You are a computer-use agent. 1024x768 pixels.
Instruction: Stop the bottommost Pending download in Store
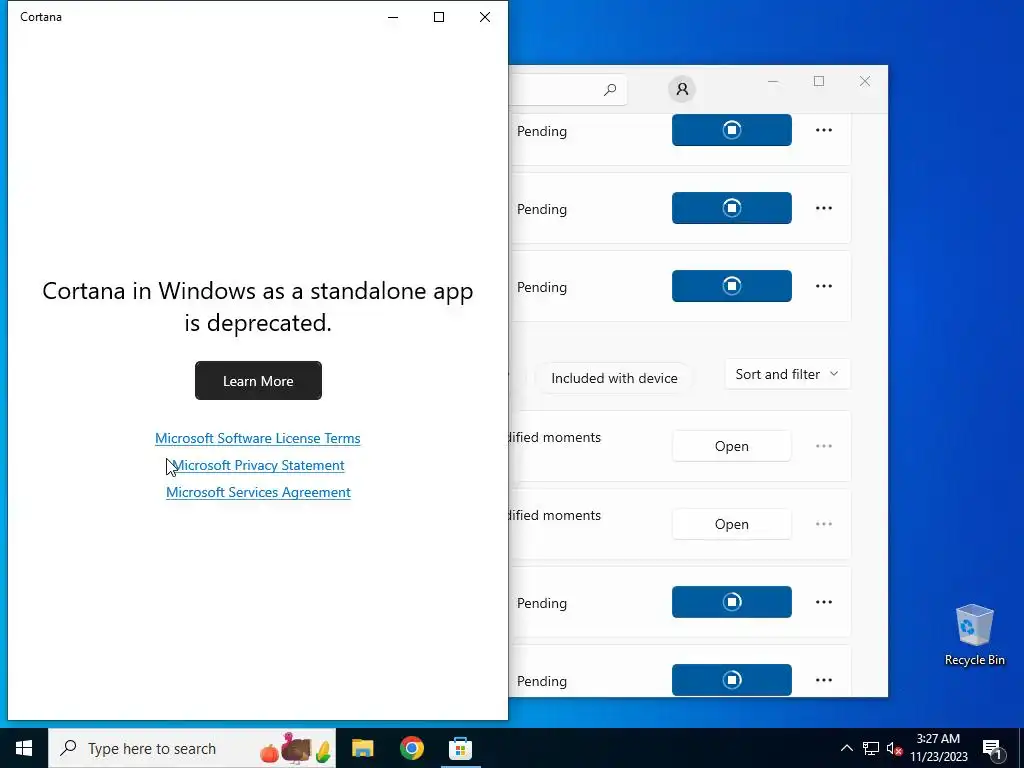(731, 680)
